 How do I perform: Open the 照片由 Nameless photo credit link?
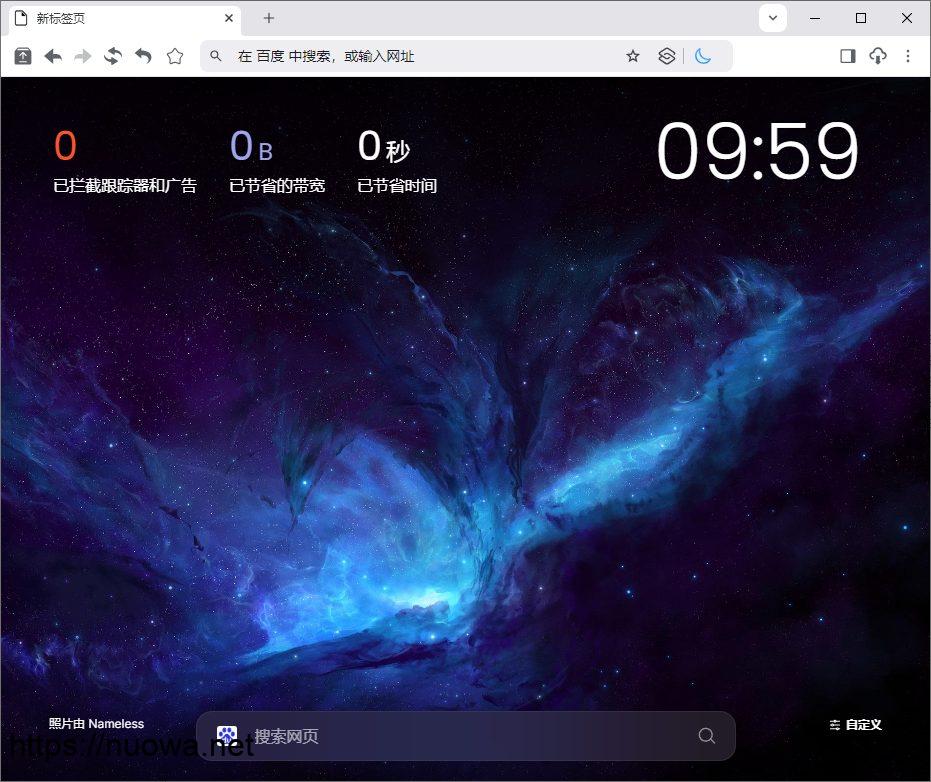click(96, 724)
